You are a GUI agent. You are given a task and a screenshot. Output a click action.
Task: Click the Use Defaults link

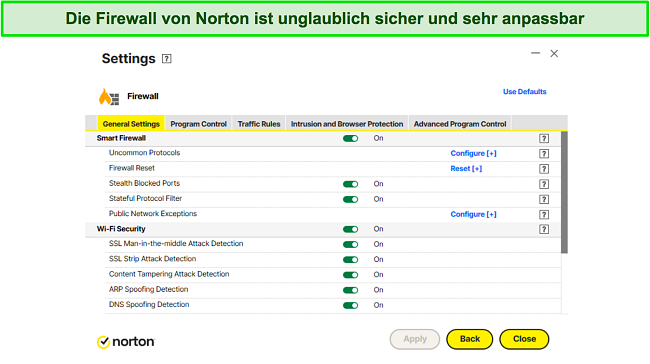[524, 92]
